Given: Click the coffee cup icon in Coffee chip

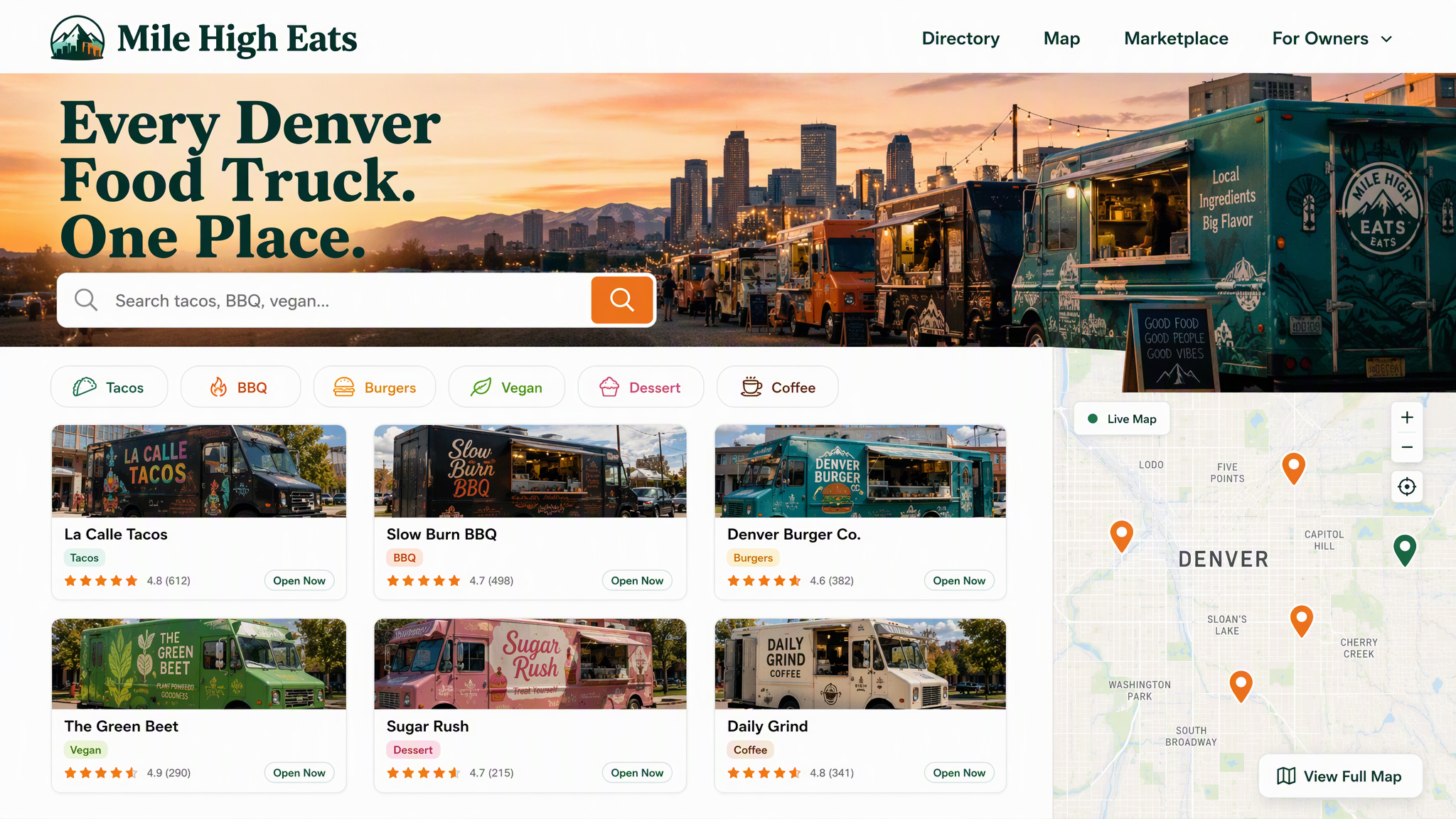Looking at the screenshot, I should pos(751,386).
